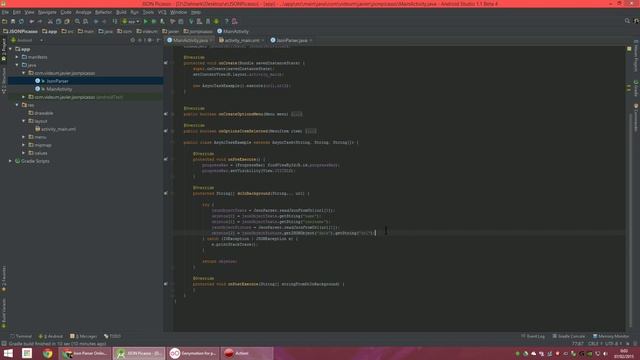Open the AVD Manager toolbar icon

coord(199,21)
